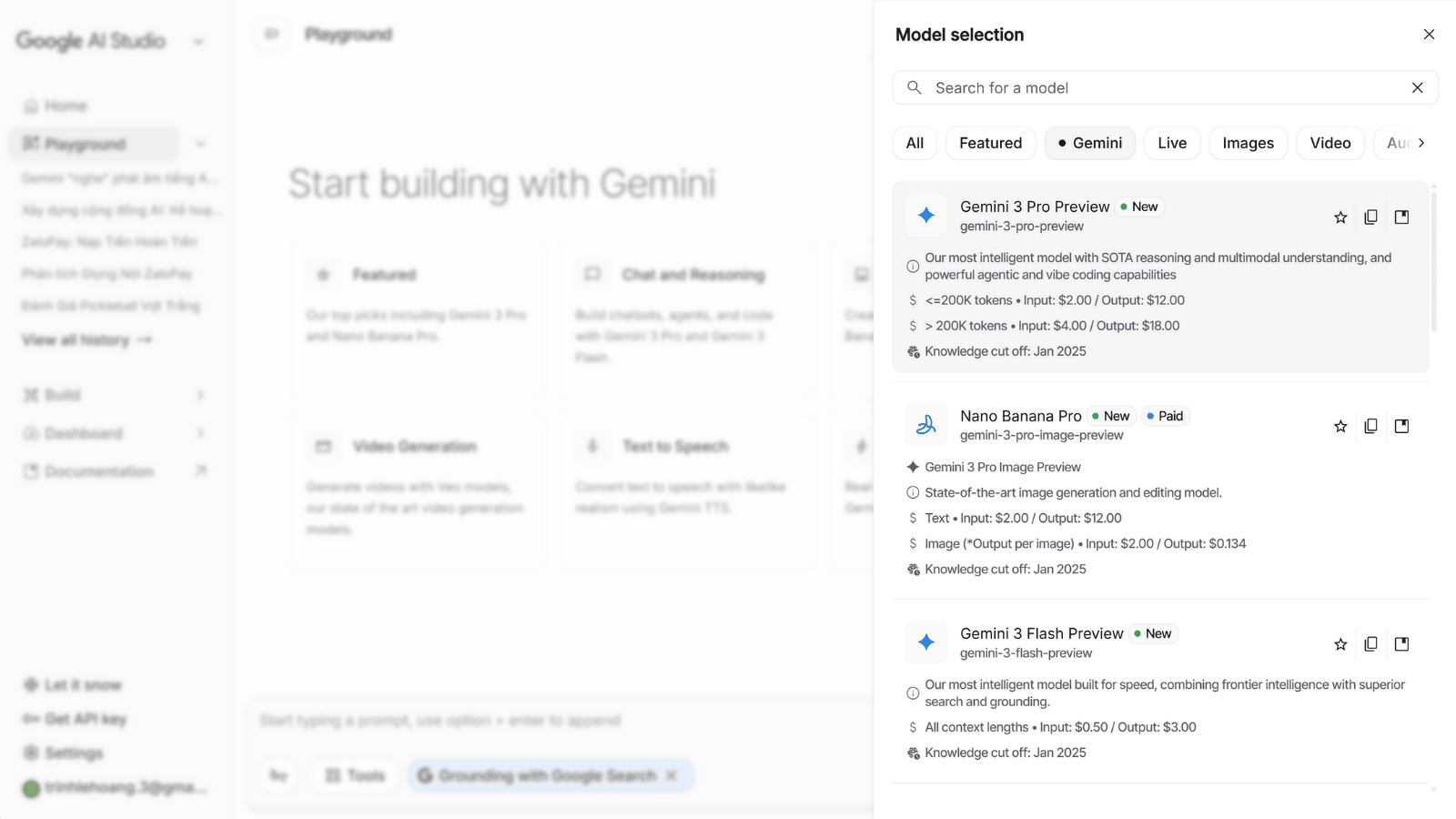Open Gemini 3 Pro Preview details icon
This screenshot has height=819, width=1456.
coord(1401,217)
